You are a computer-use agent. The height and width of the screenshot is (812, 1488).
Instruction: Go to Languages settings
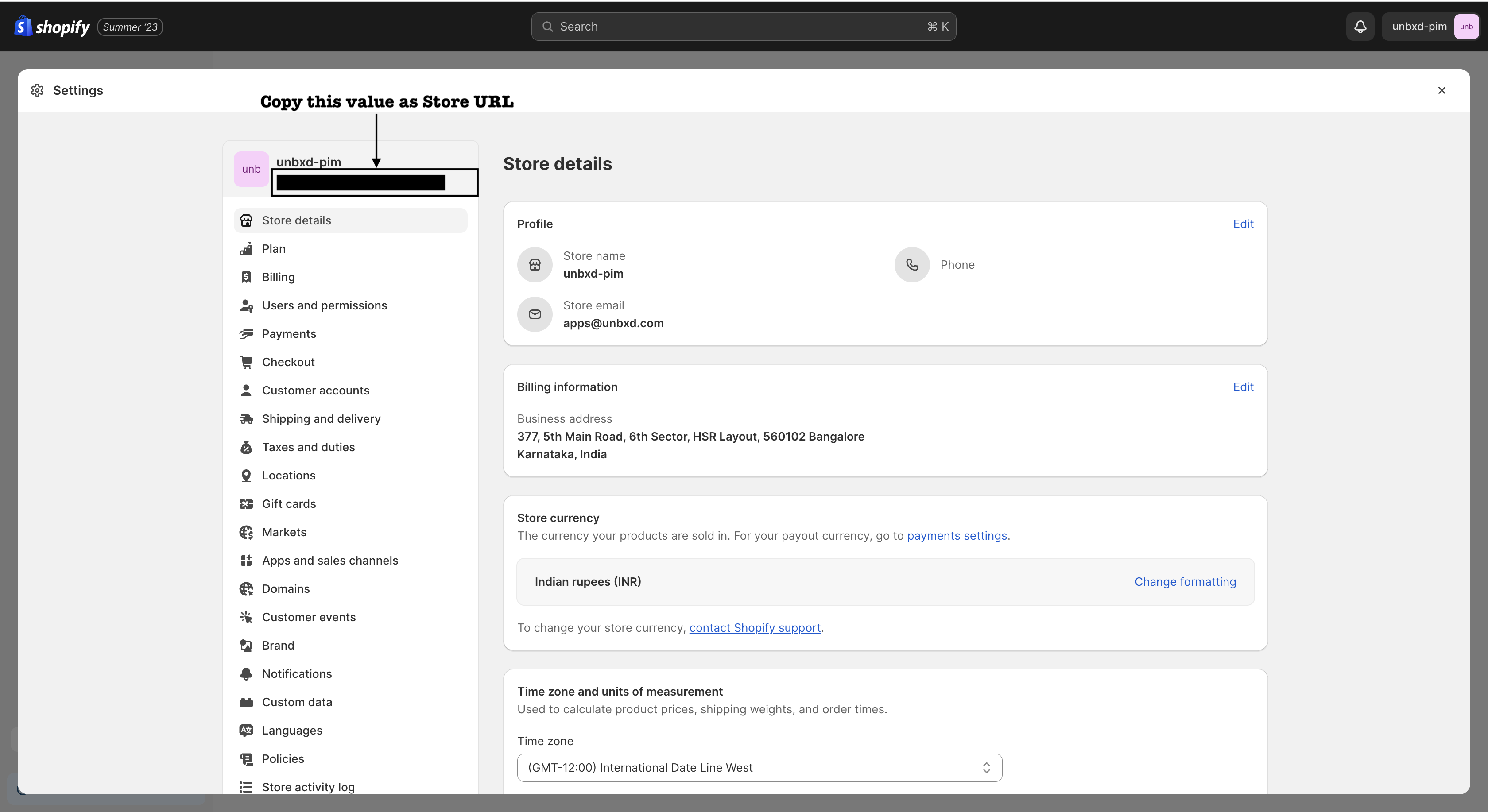click(351, 730)
